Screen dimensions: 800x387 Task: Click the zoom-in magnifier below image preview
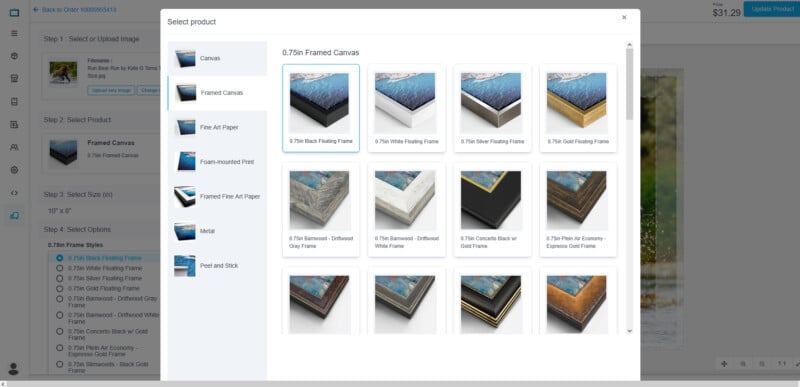tap(743, 364)
